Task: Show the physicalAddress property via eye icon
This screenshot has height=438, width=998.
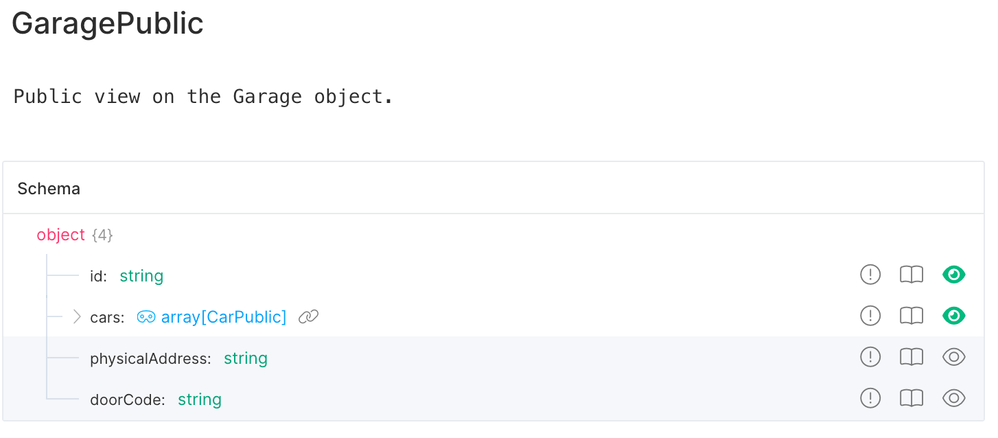Action: coord(954,357)
